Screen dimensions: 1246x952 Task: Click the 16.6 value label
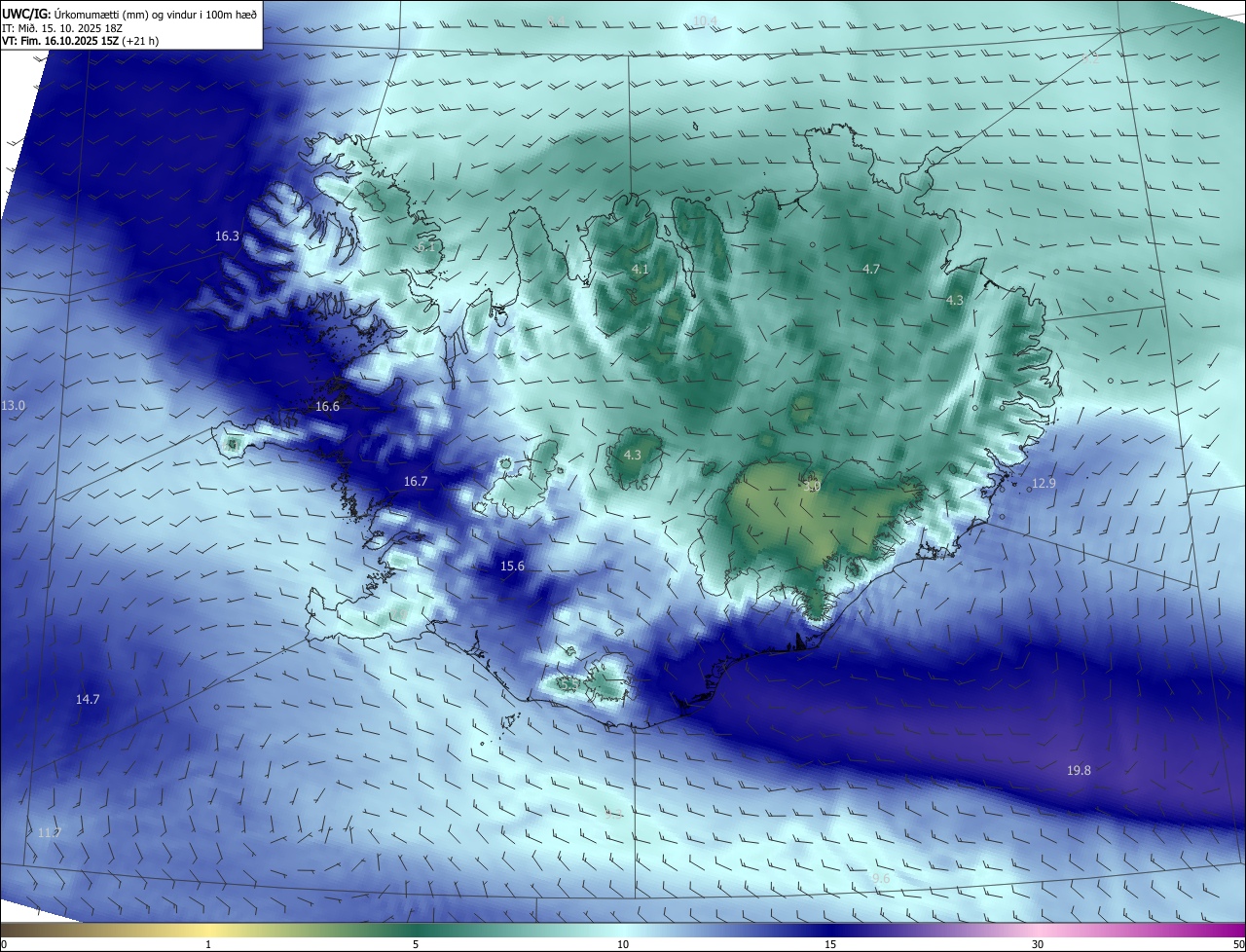[x=327, y=407]
